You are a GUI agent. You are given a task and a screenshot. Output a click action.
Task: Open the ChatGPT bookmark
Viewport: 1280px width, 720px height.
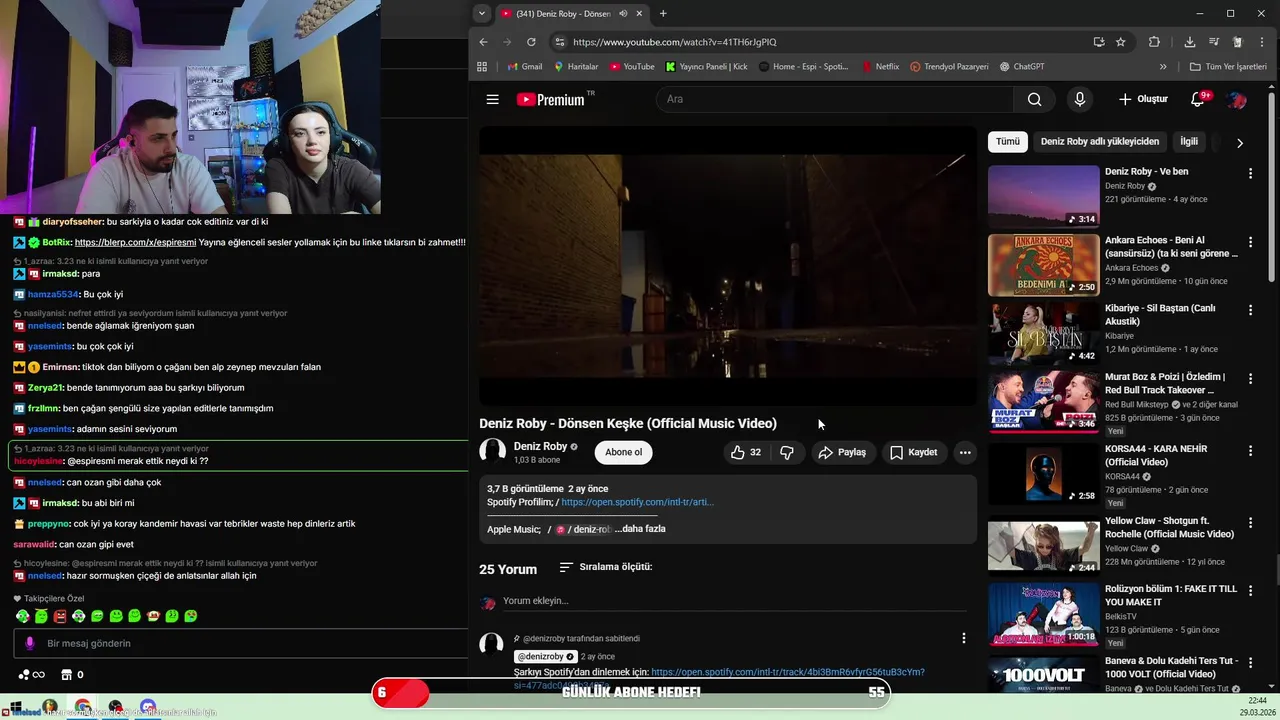1022,67
